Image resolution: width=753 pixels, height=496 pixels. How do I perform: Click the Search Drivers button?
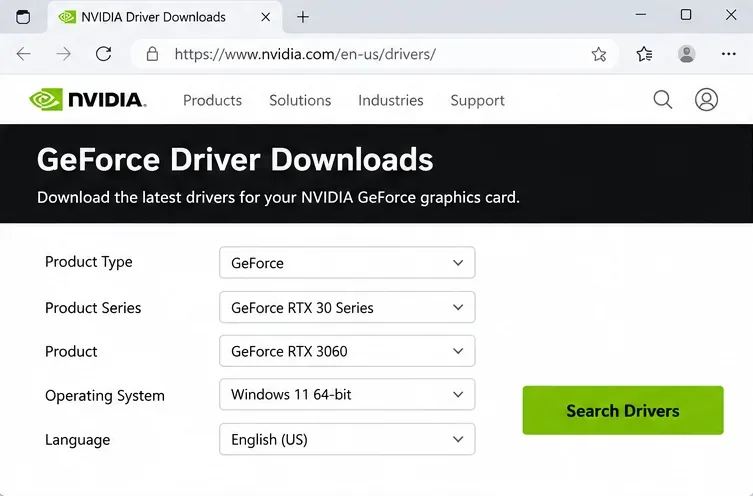[623, 411]
